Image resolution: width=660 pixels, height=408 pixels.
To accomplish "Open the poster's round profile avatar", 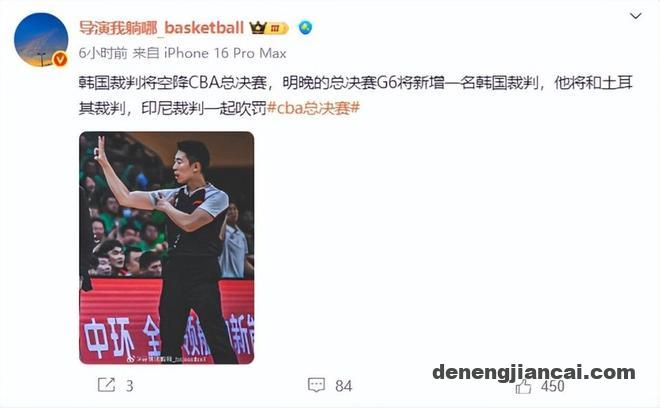I will 41,40.
